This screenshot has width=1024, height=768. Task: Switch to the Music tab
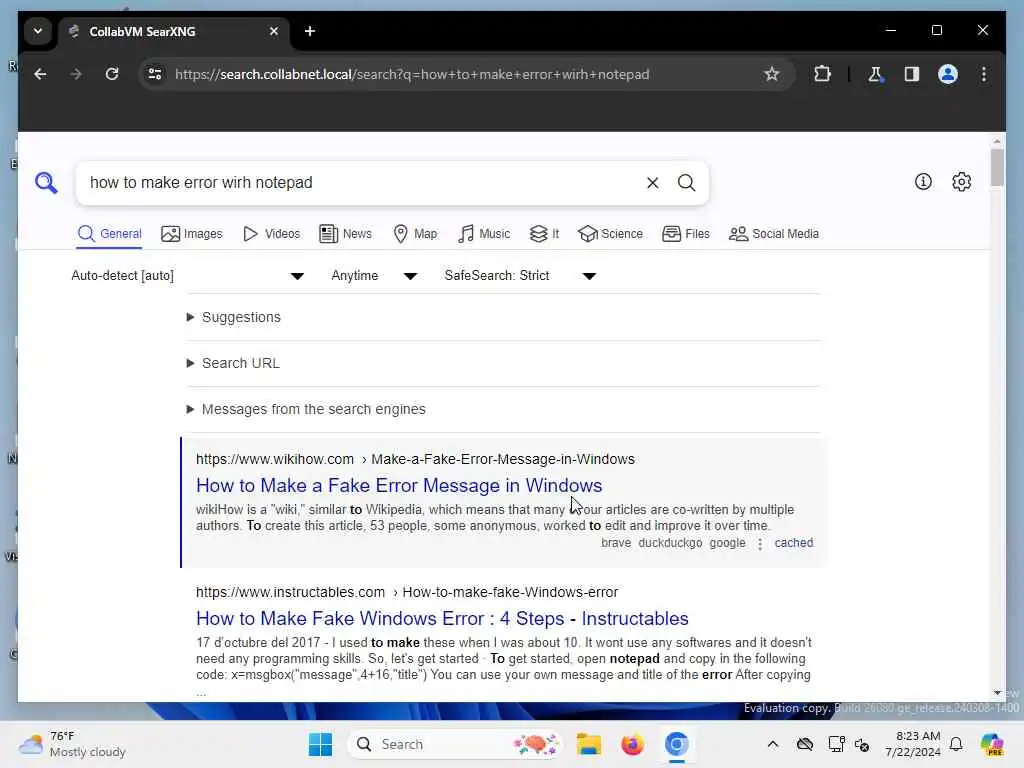pyautogui.click(x=484, y=234)
